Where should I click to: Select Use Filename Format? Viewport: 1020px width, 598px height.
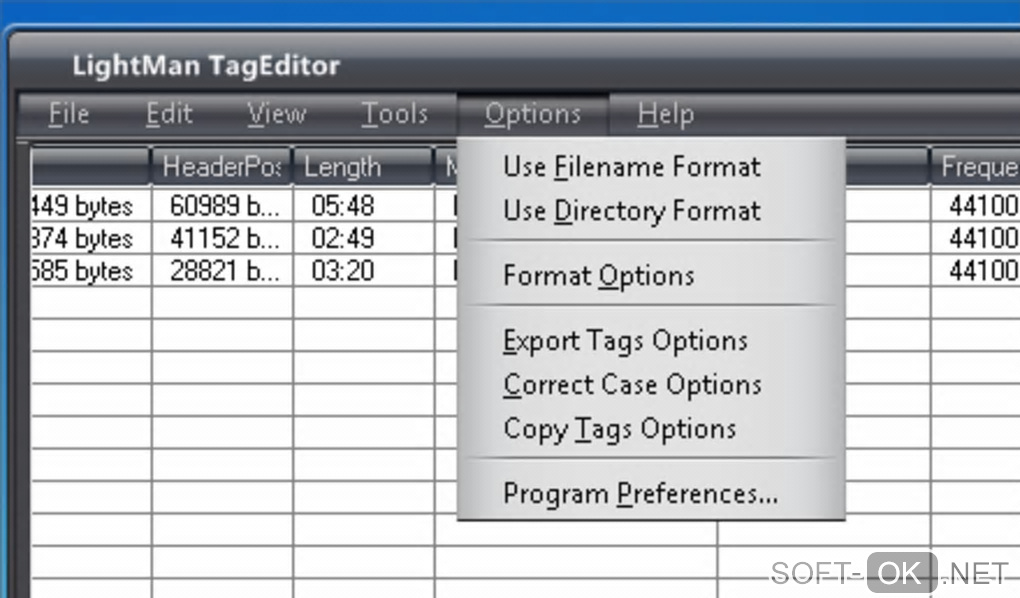click(x=632, y=167)
